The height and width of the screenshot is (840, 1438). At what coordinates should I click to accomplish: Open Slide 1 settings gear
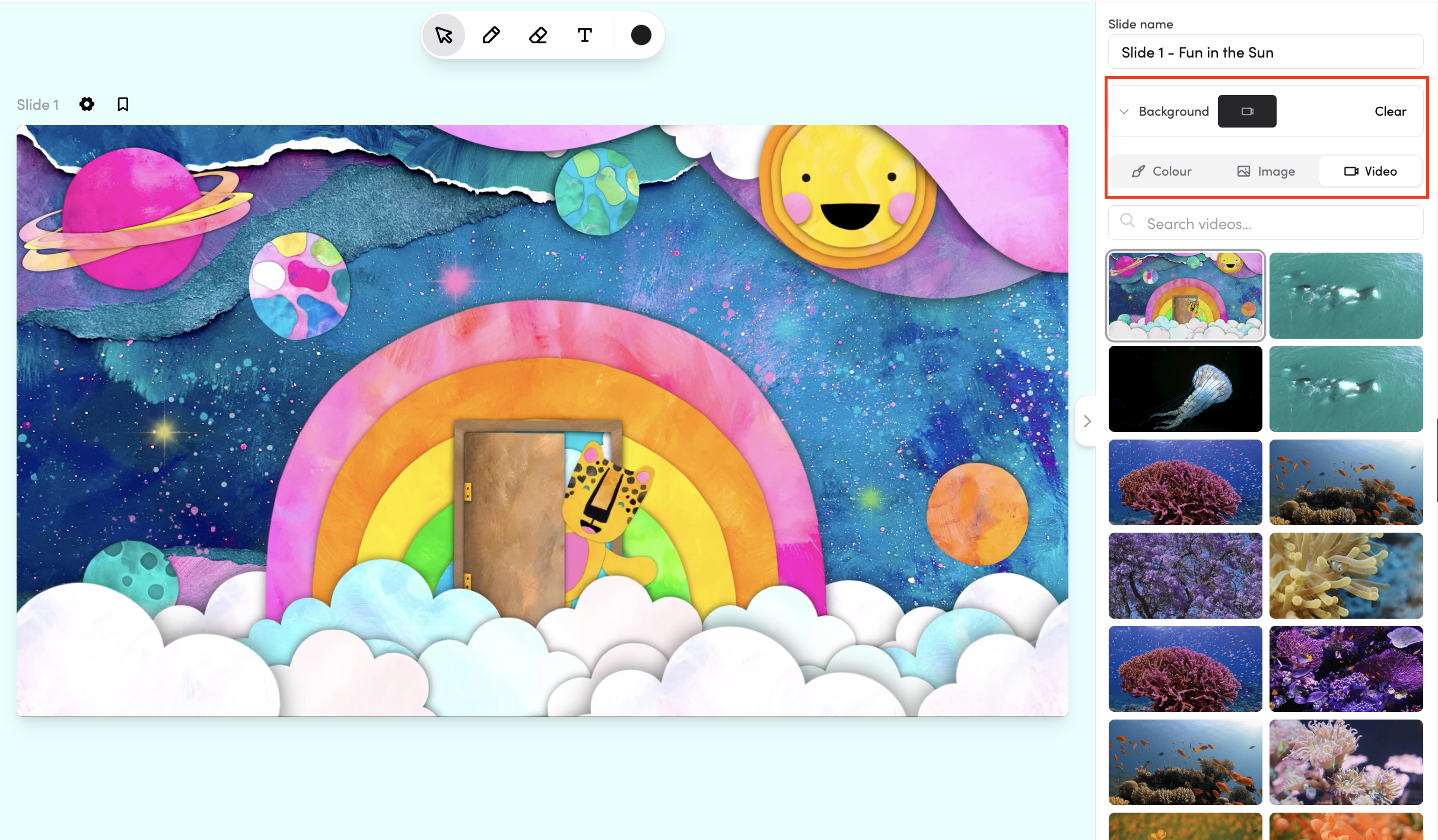click(87, 104)
